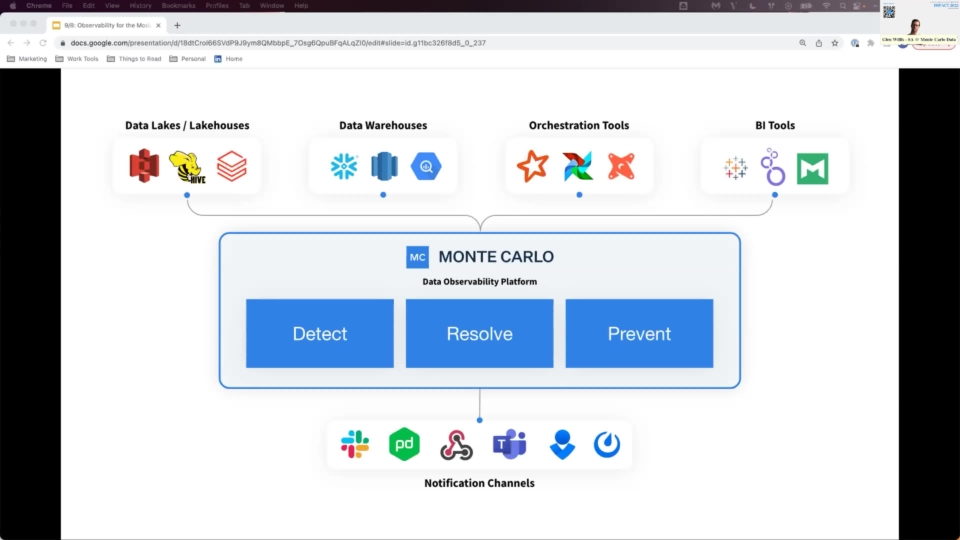Viewport: 960px width, 540px height.
Task: Click the Resolve blue box
Action: click(479, 334)
